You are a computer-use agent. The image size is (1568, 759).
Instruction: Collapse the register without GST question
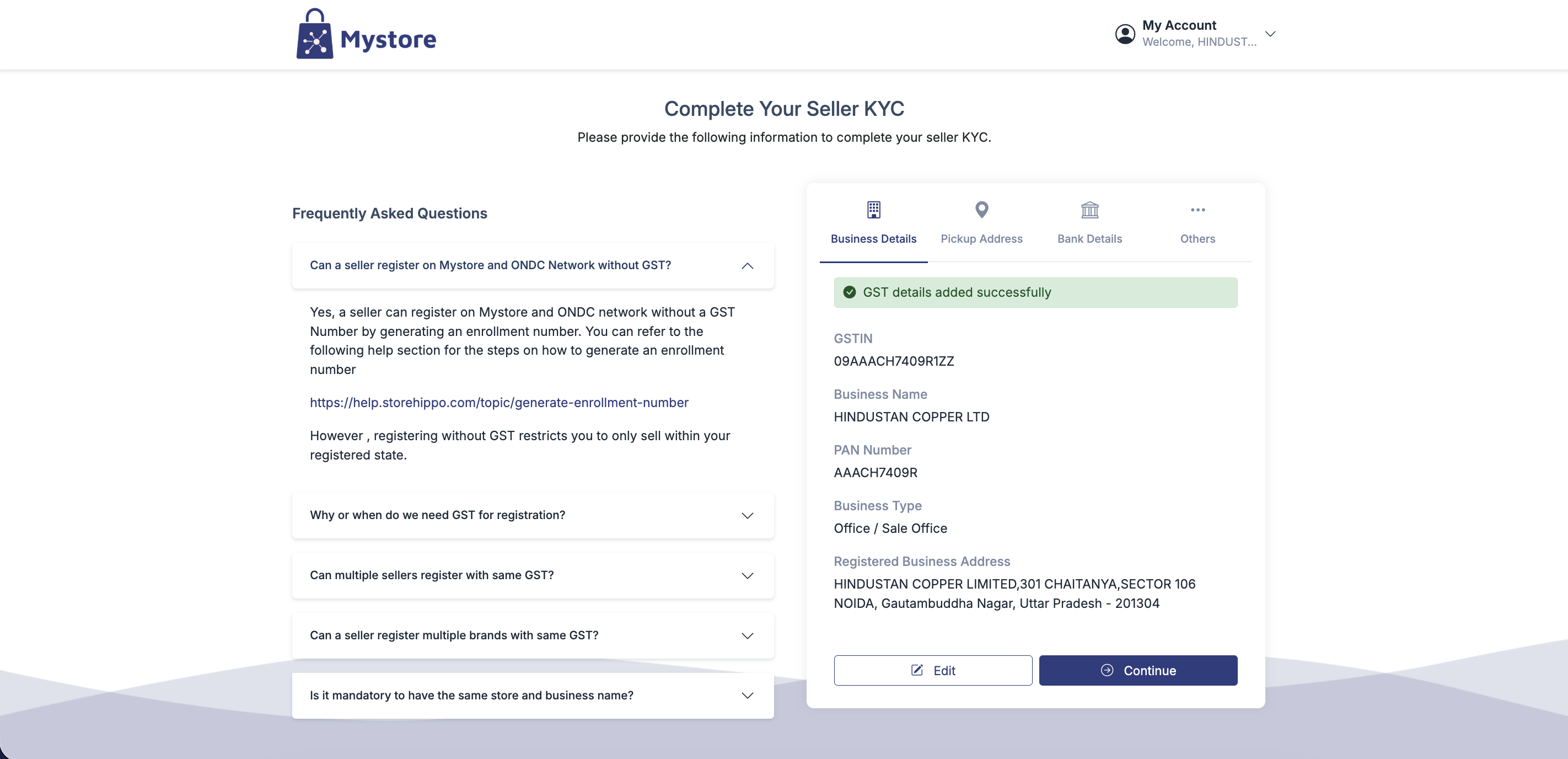click(747, 265)
